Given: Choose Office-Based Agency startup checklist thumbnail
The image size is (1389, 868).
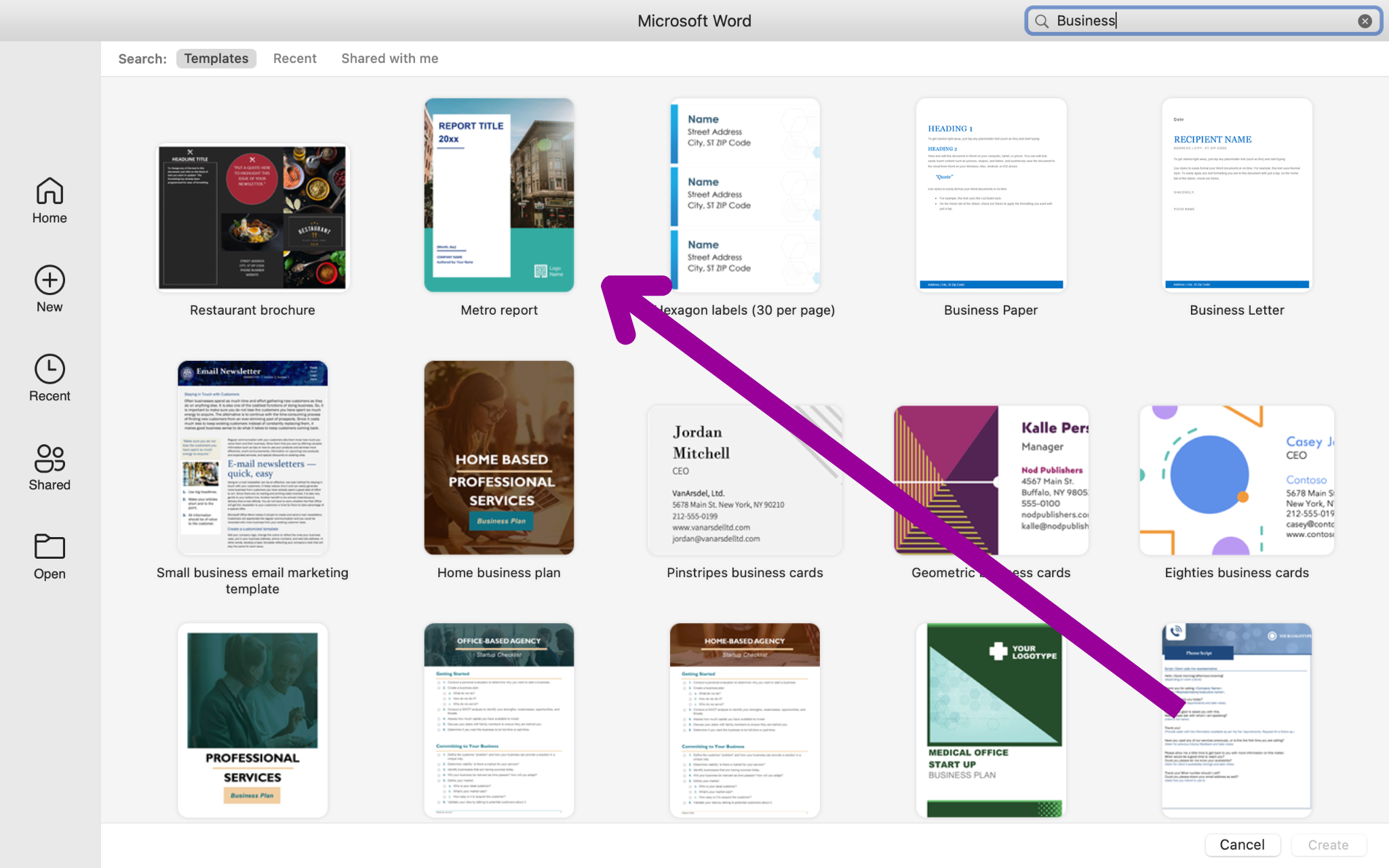Looking at the screenshot, I should (x=499, y=720).
